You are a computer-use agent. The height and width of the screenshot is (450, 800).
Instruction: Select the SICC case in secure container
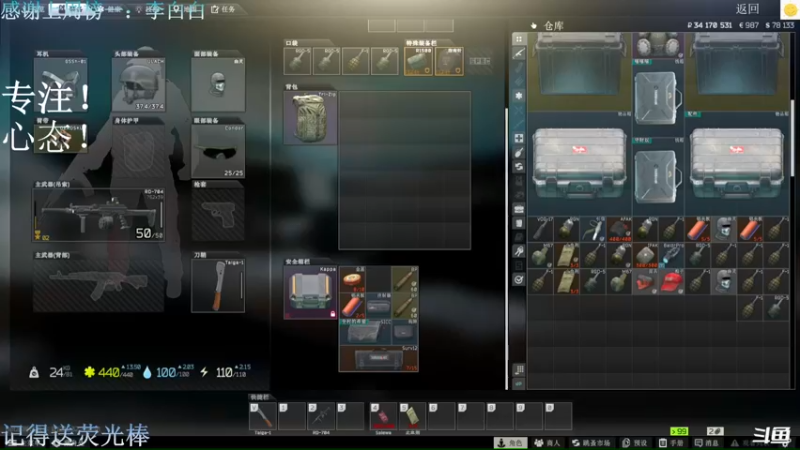(x=366, y=332)
